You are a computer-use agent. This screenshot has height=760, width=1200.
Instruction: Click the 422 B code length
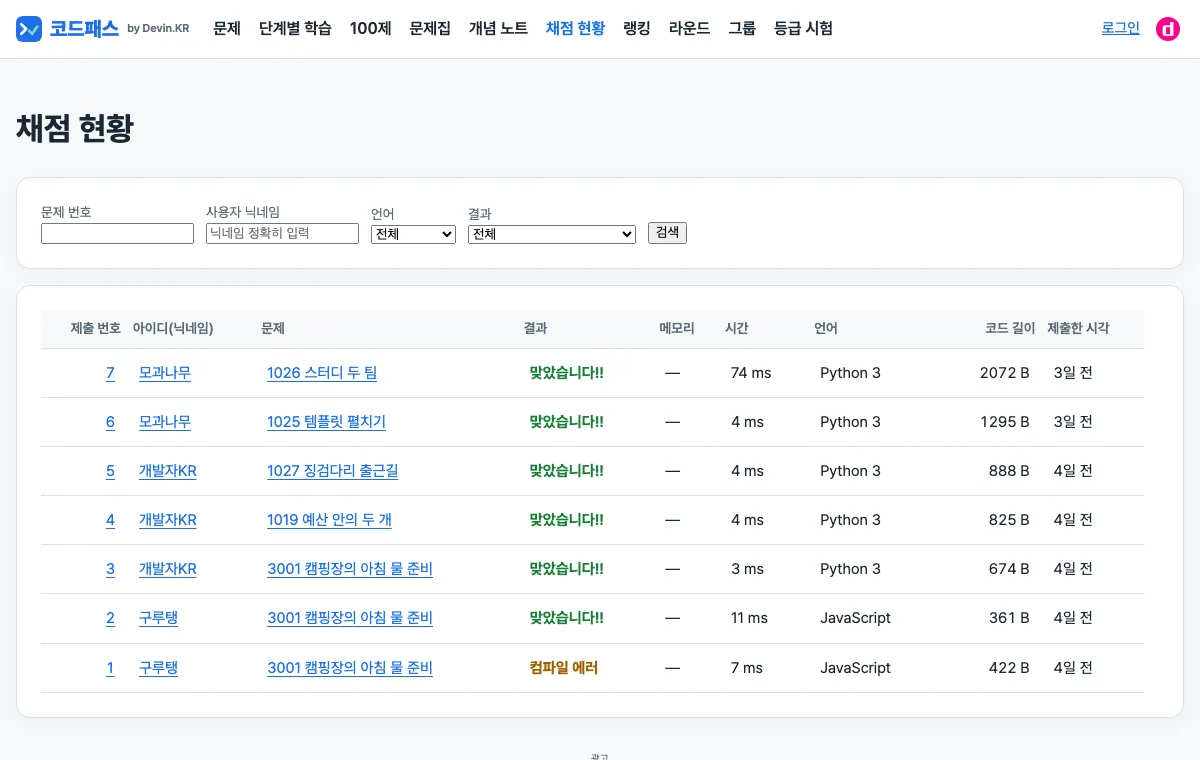1009,668
